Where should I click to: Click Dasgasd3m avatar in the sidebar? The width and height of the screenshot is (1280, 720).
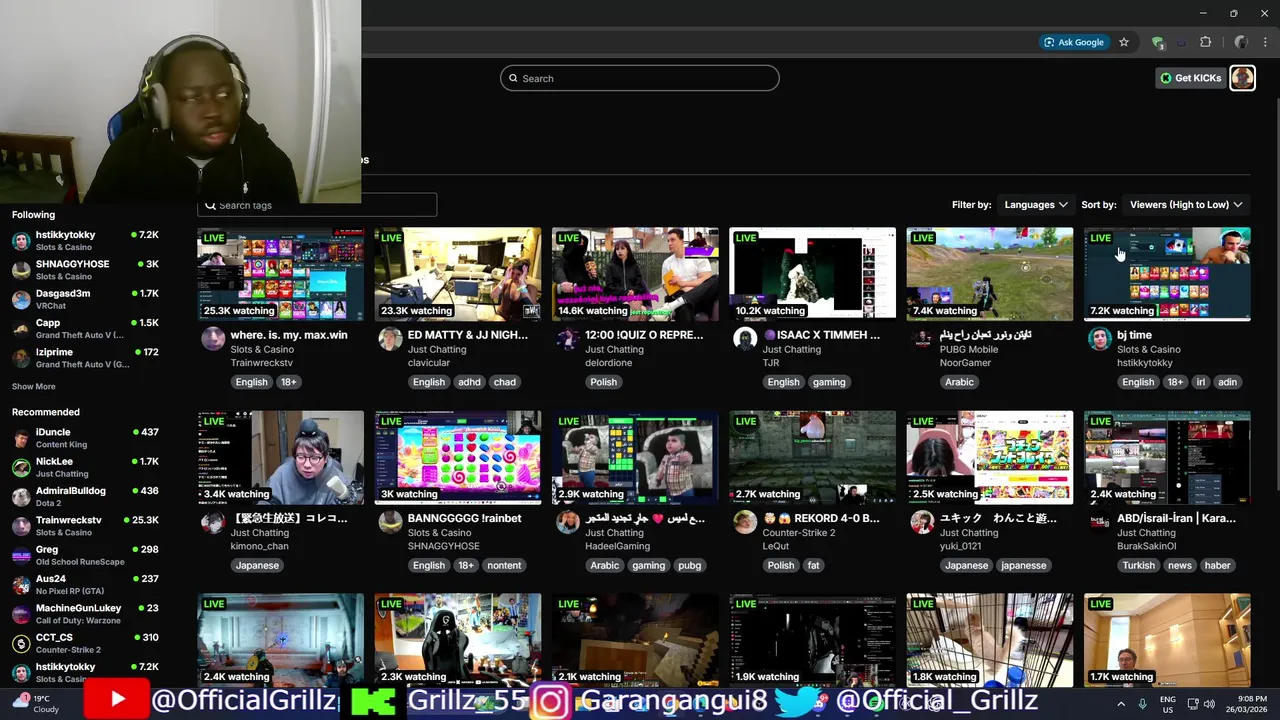pyautogui.click(x=21, y=299)
